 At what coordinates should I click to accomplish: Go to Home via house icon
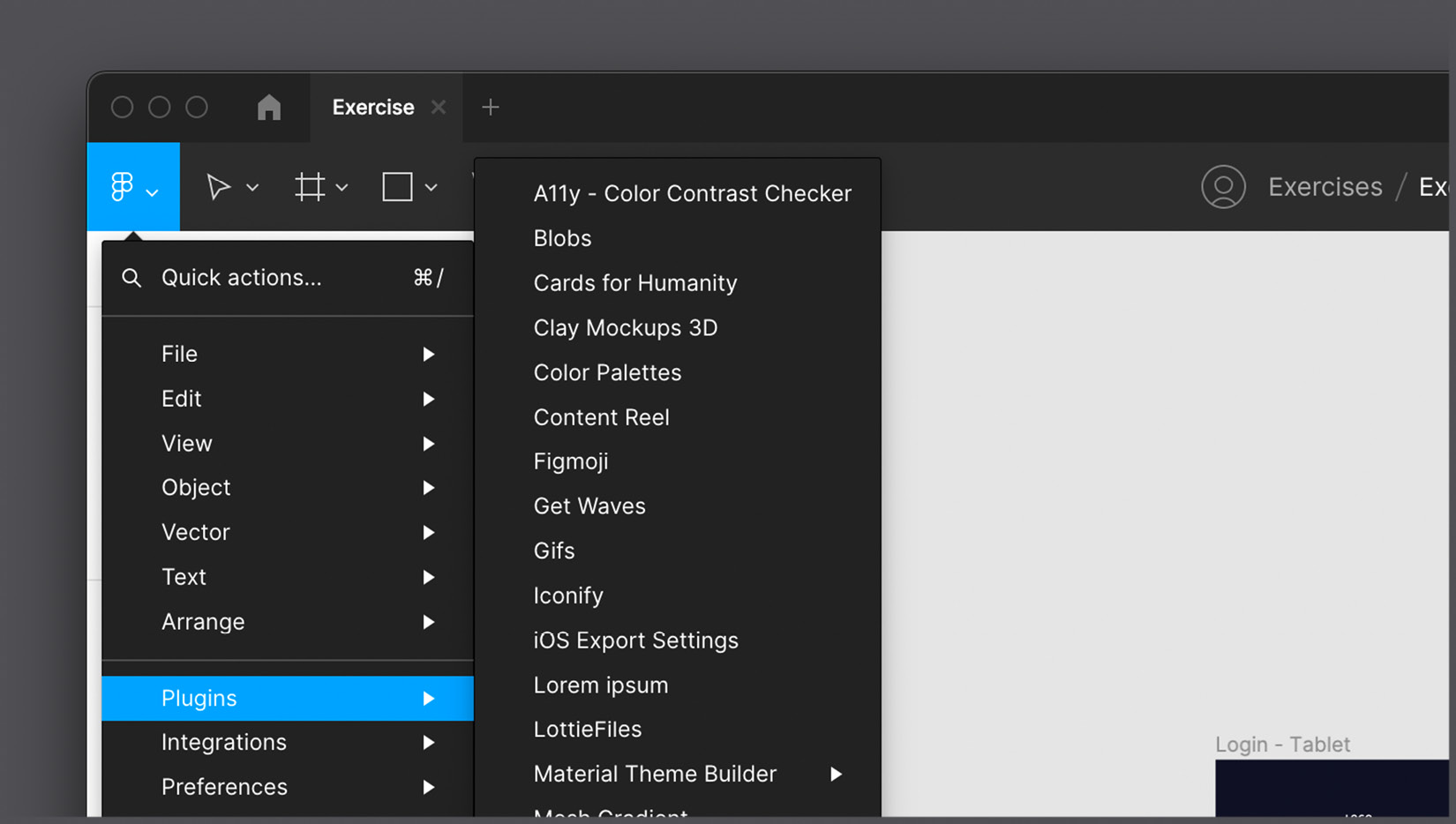point(269,108)
